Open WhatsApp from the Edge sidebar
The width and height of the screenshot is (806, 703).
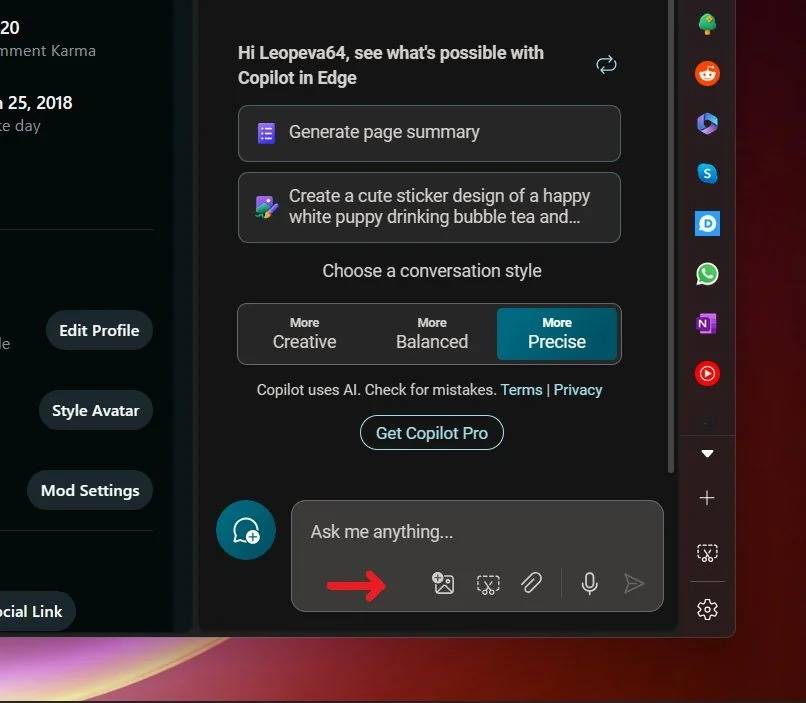[x=707, y=273]
